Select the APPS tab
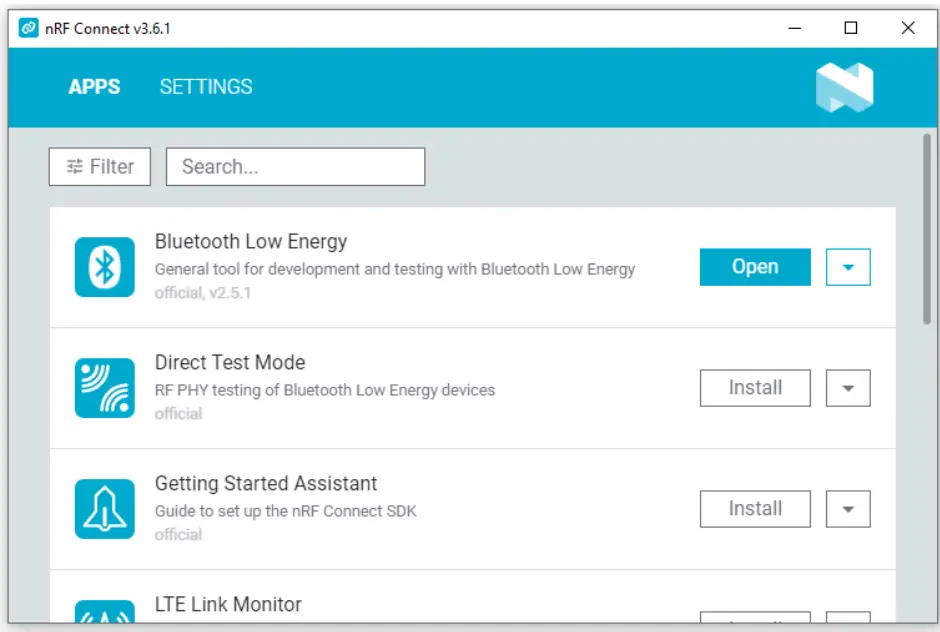The width and height of the screenshot is (940, 632). coord(94,87)
